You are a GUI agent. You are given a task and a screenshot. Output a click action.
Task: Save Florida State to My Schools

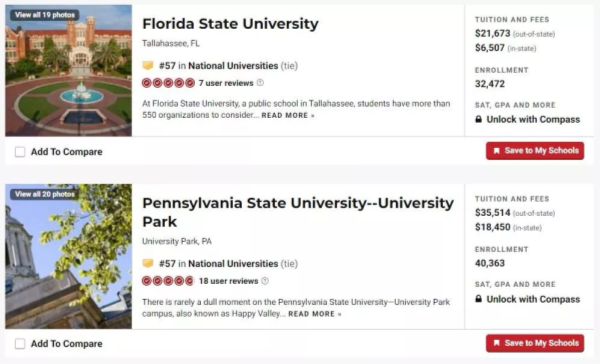click(x=535, y=151)
